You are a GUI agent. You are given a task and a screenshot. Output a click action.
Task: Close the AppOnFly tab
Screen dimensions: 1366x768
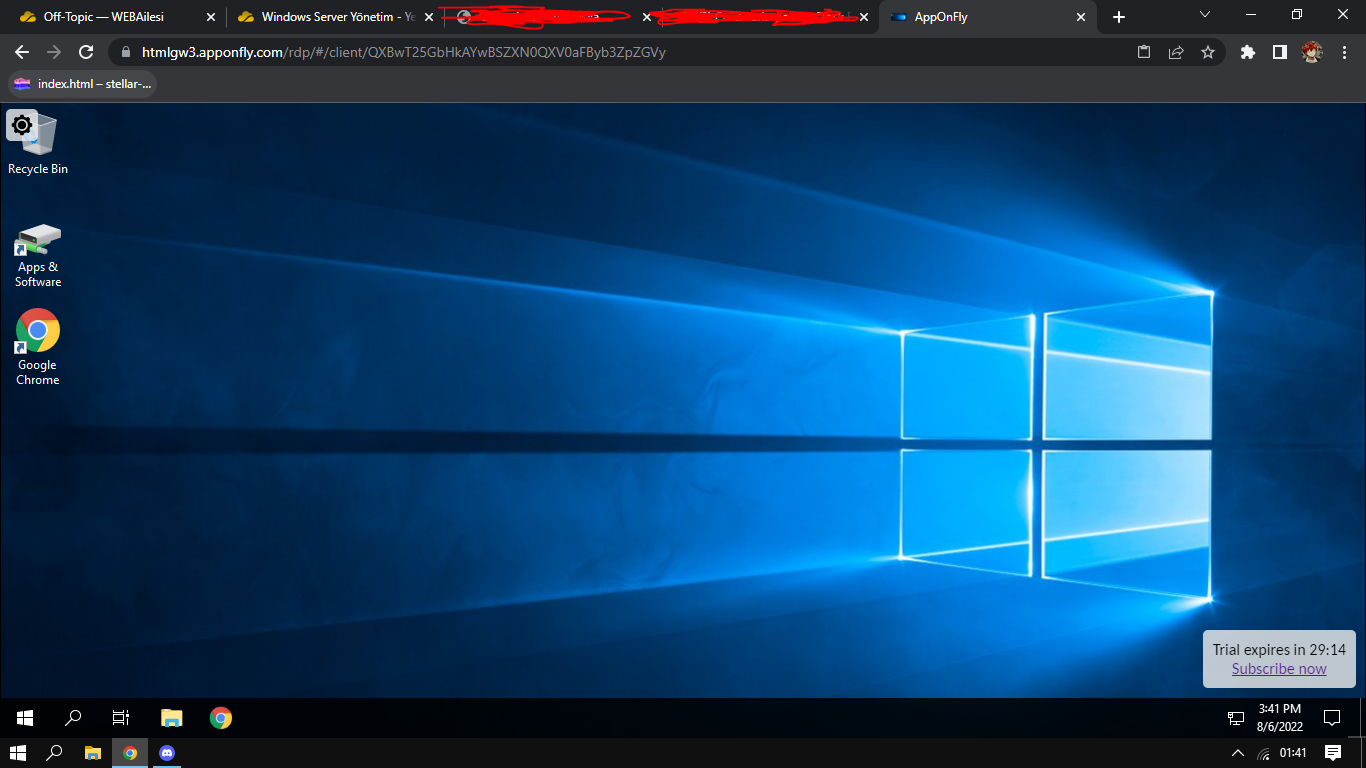[1081, 17]
